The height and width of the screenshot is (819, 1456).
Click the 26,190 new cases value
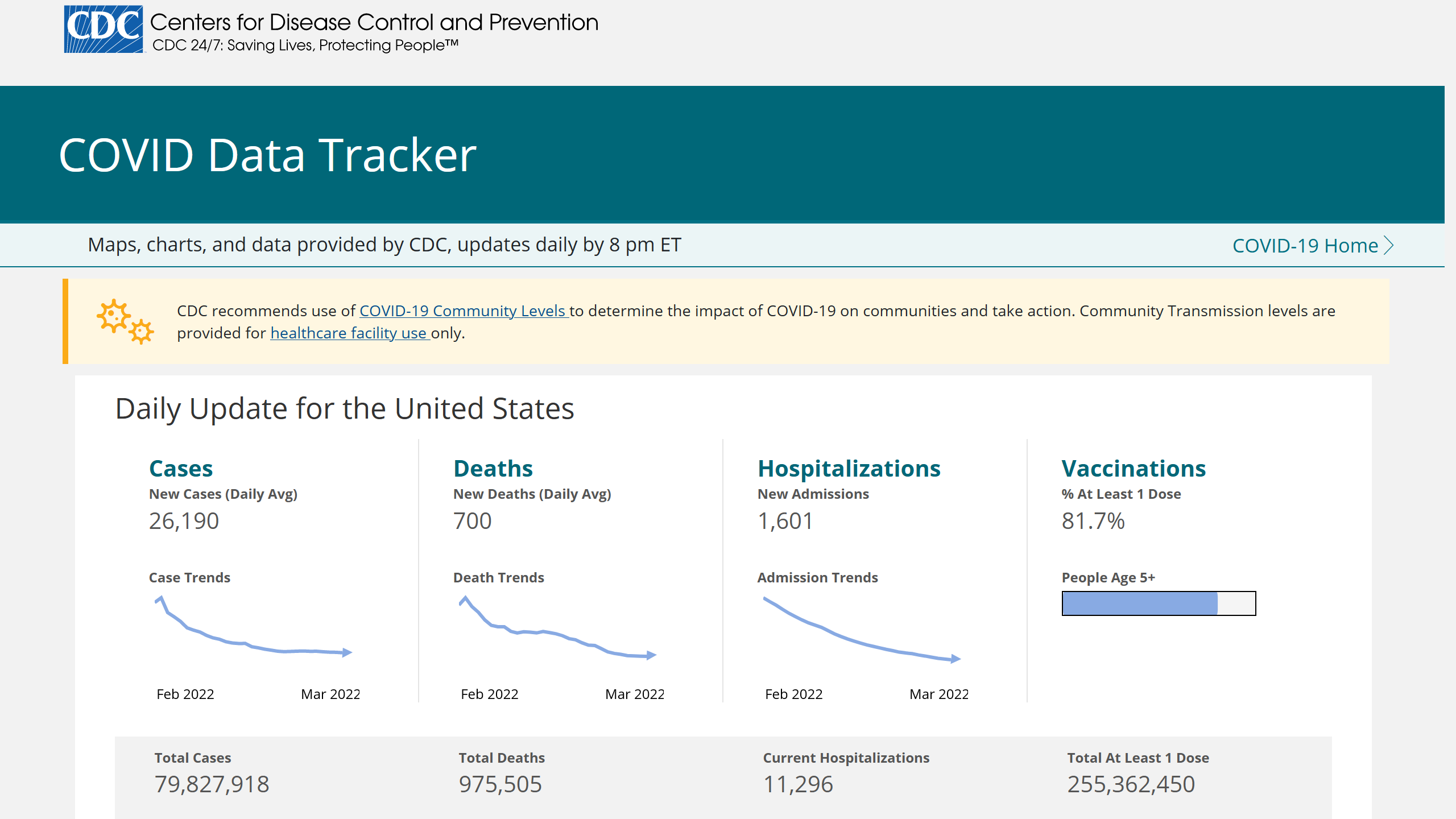184,520
